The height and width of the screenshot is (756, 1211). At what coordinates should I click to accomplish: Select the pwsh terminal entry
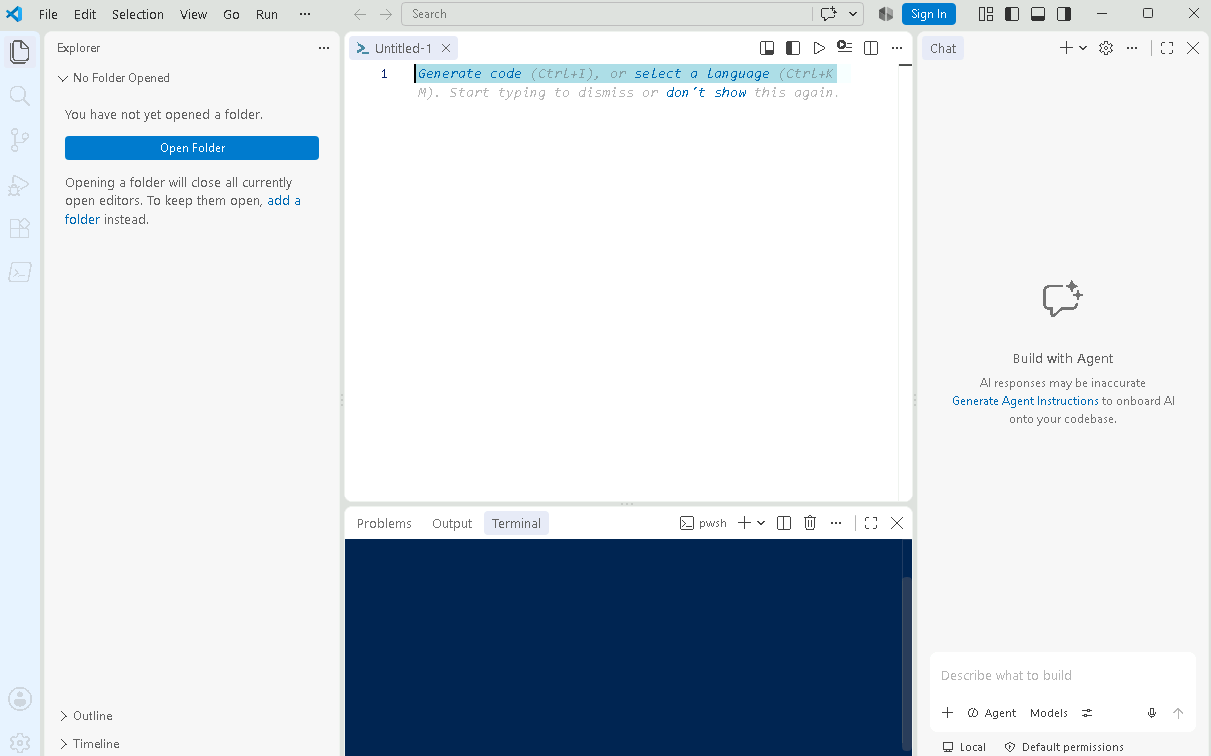click(x=704, y=523)
